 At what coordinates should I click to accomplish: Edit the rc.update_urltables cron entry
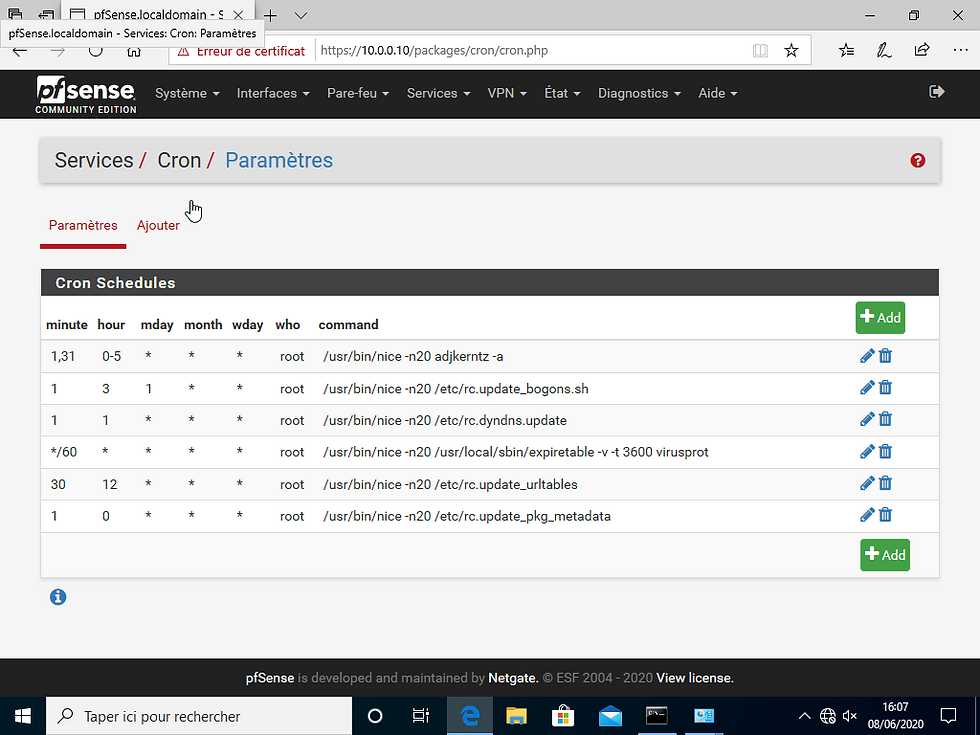[x=867, y=483]
